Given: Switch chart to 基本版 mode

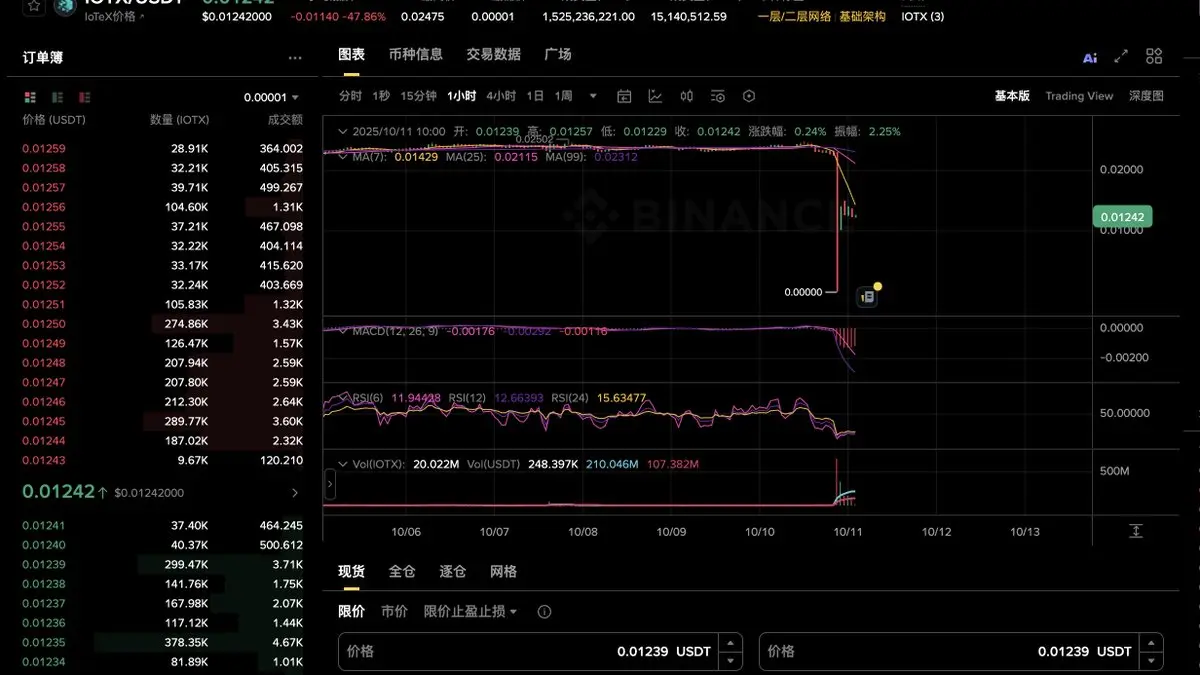Looking at the screenshot, I should [1011, 96].
